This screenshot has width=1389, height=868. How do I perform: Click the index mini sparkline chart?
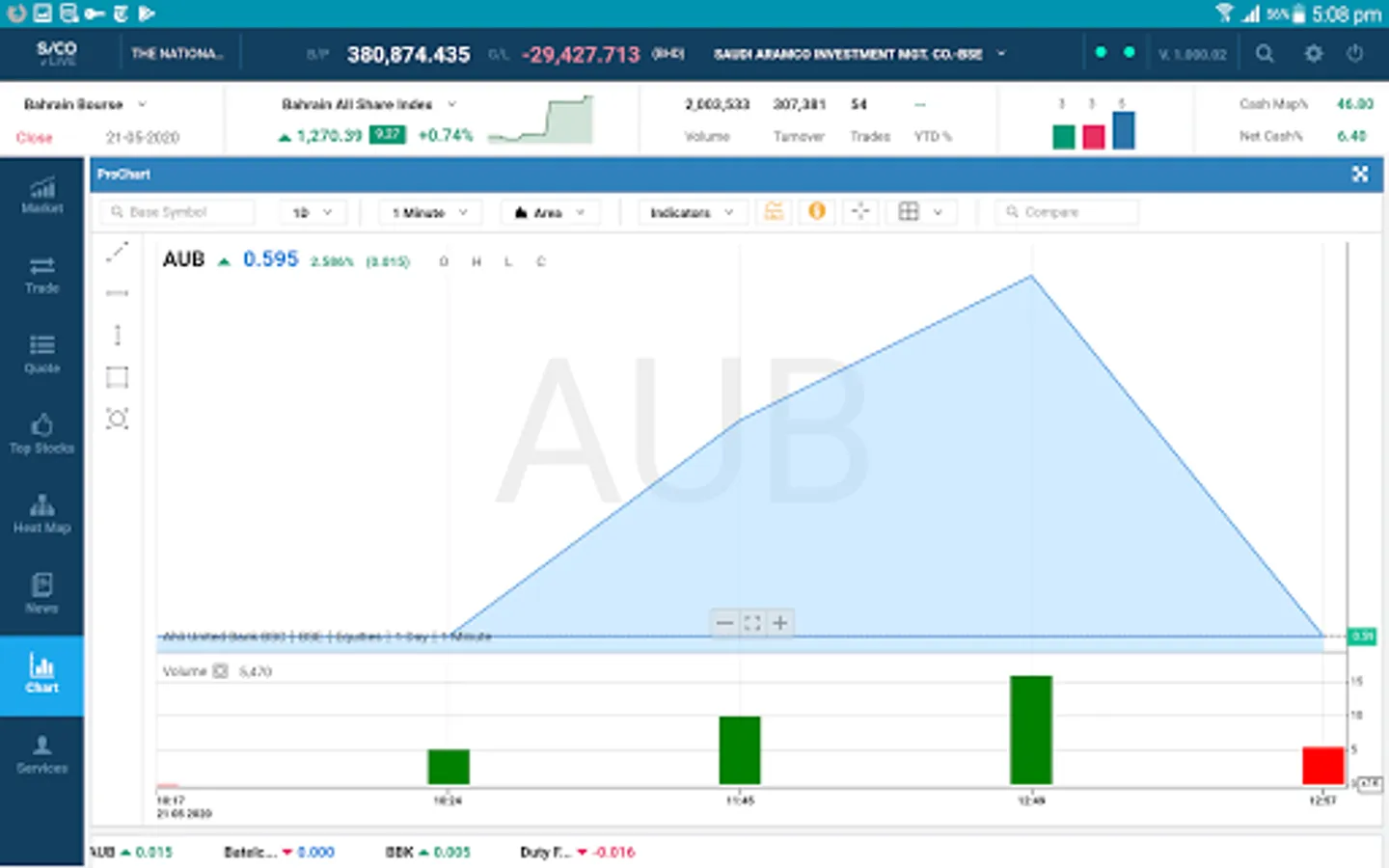tap(540, 120)
